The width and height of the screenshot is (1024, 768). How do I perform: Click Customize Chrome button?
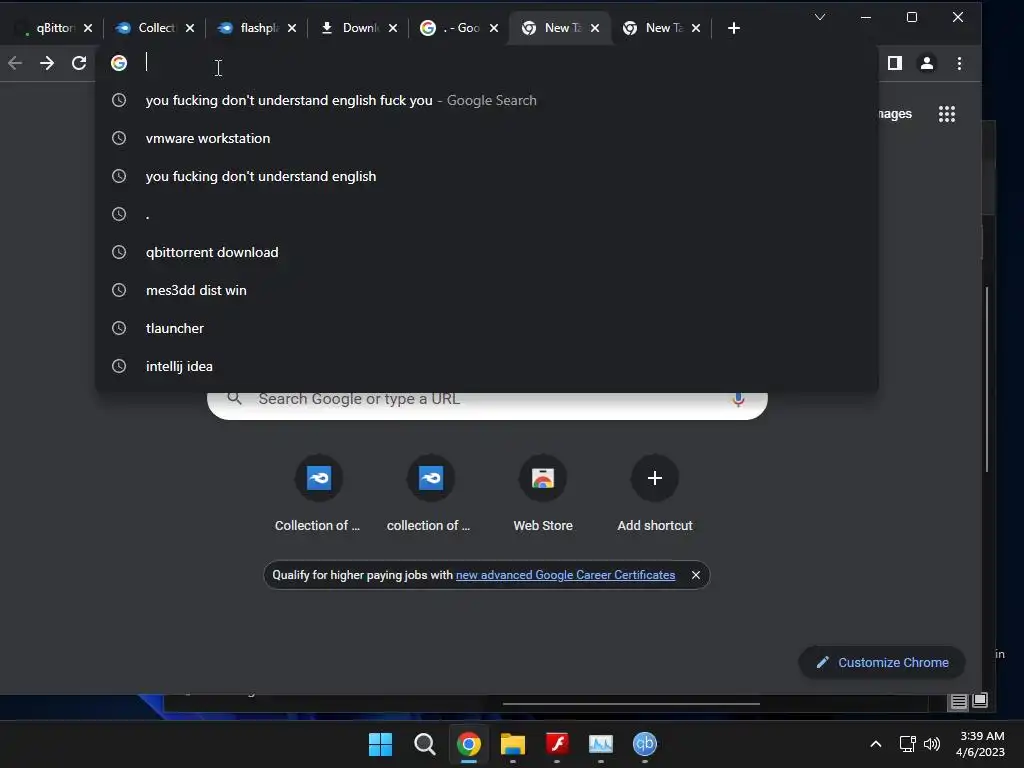pyautogui.click(x=882, y=663)
